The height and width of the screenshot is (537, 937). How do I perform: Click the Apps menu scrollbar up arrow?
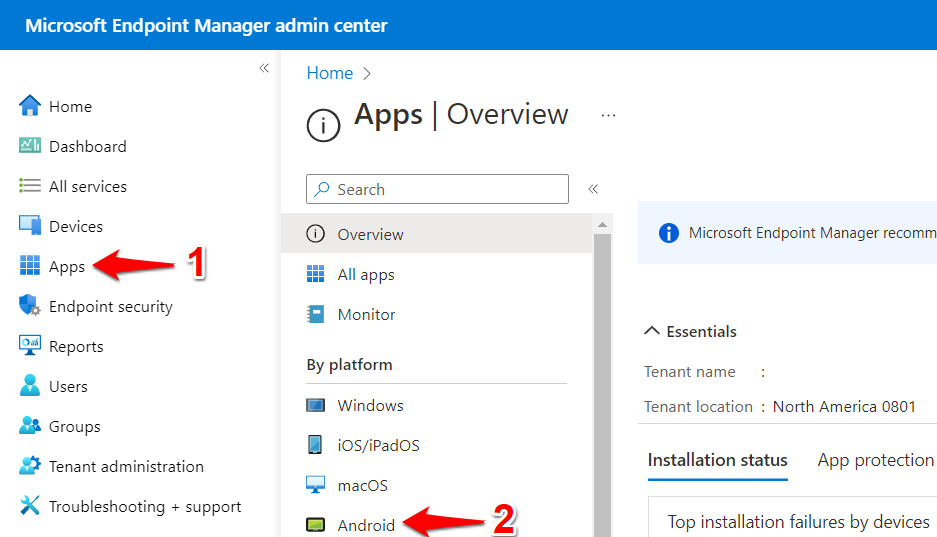point(602,225)
